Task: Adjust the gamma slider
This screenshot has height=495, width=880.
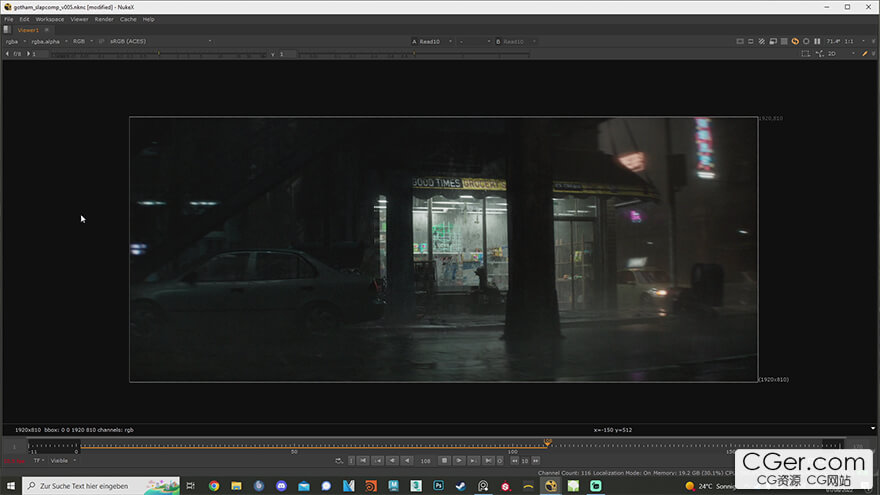Action: click(x=414, y=54)
